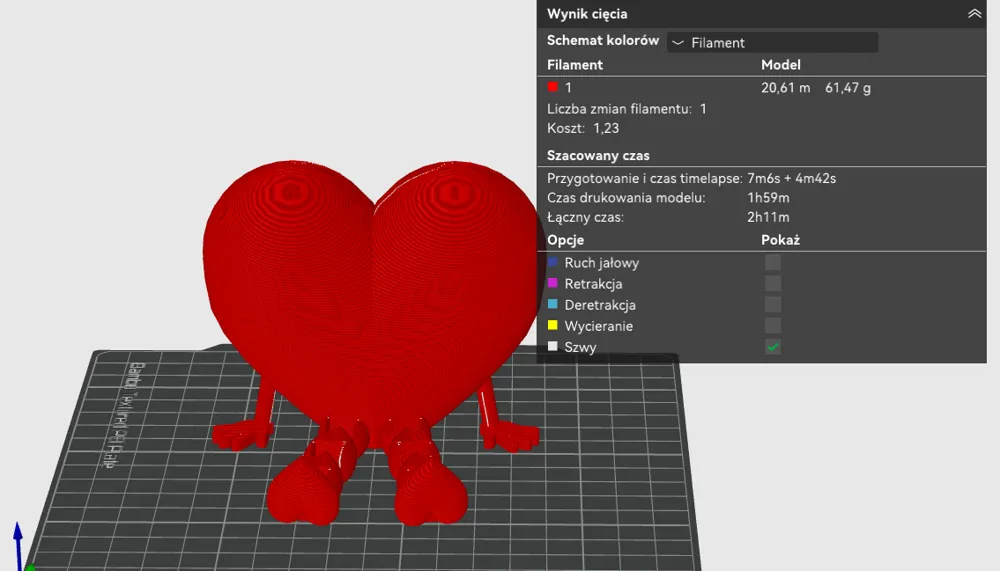Enable Wycieranie display checkbox

tap(772, 325)
